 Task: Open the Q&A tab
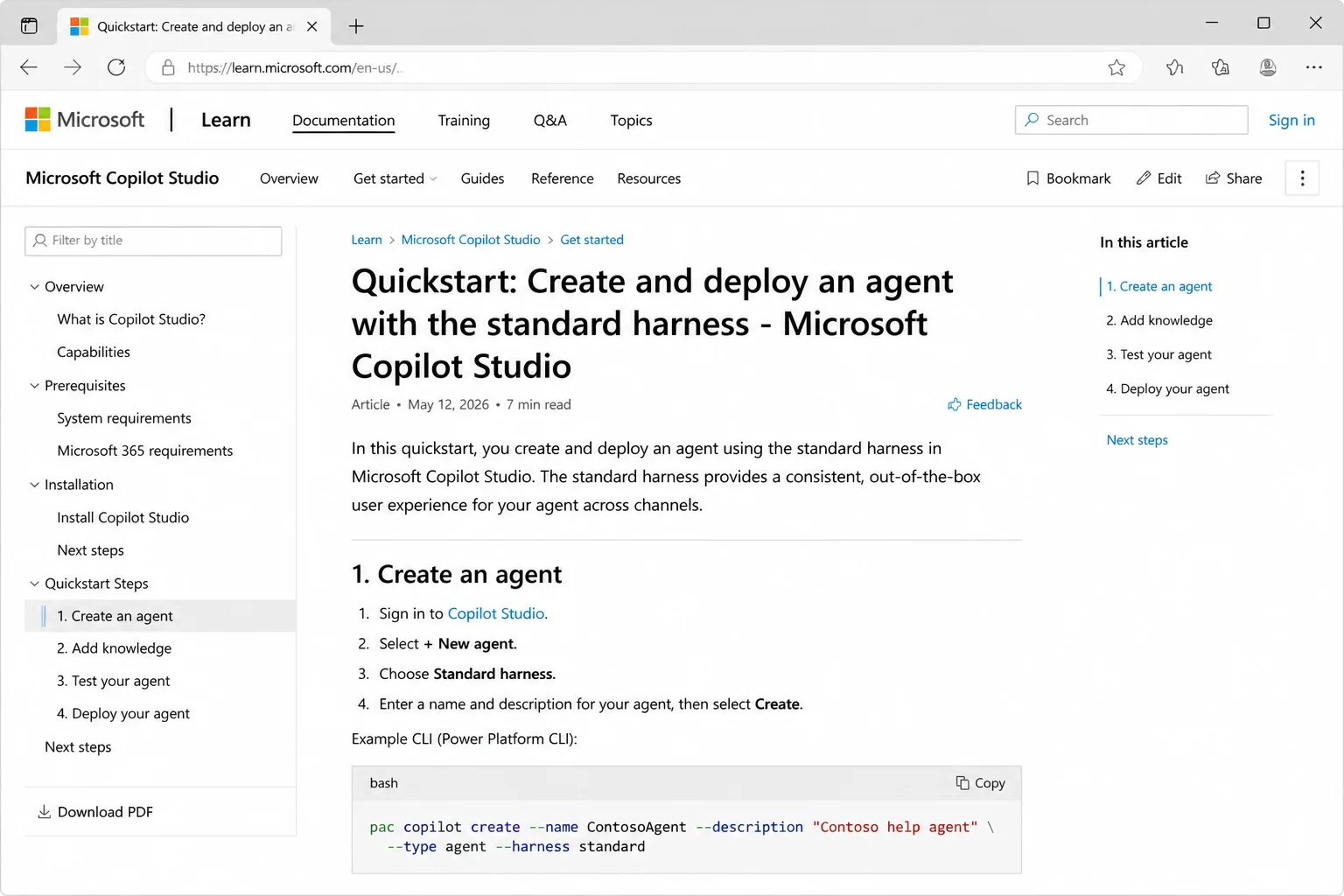coord(550,121)
